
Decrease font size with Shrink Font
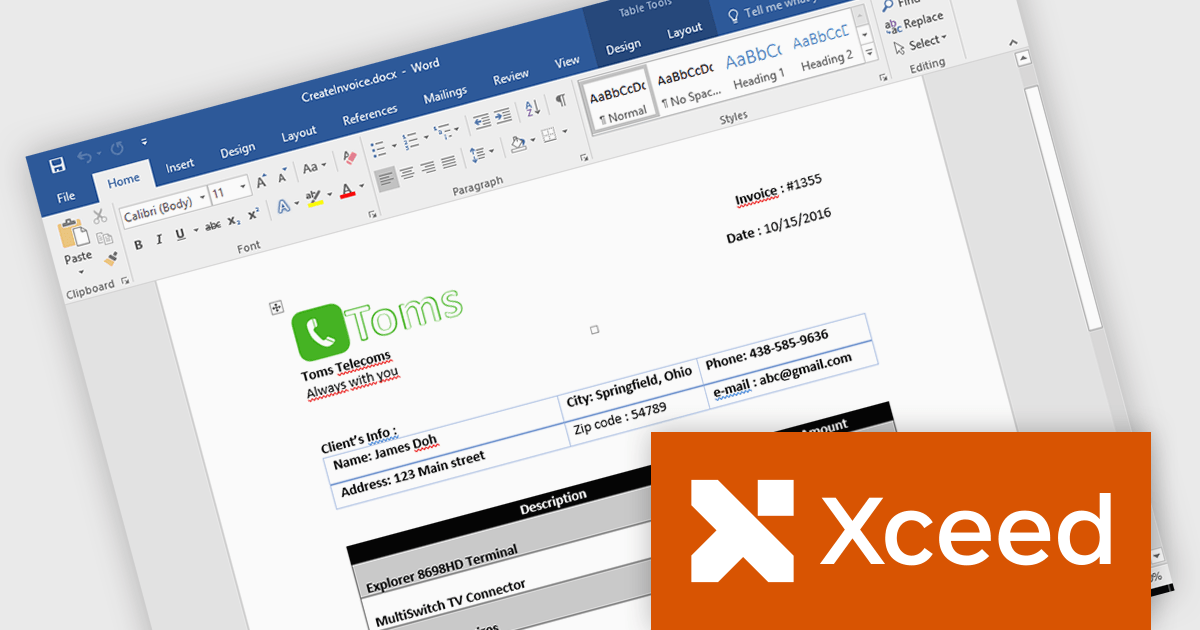point(284,175)
